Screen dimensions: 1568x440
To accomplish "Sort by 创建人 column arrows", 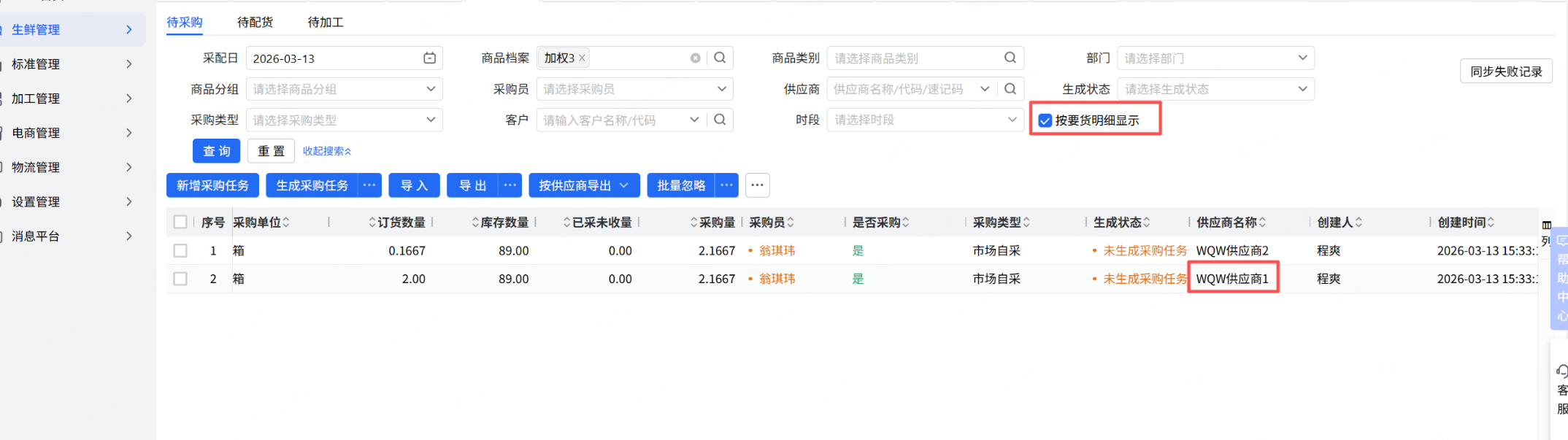I will click(1358, 223).
